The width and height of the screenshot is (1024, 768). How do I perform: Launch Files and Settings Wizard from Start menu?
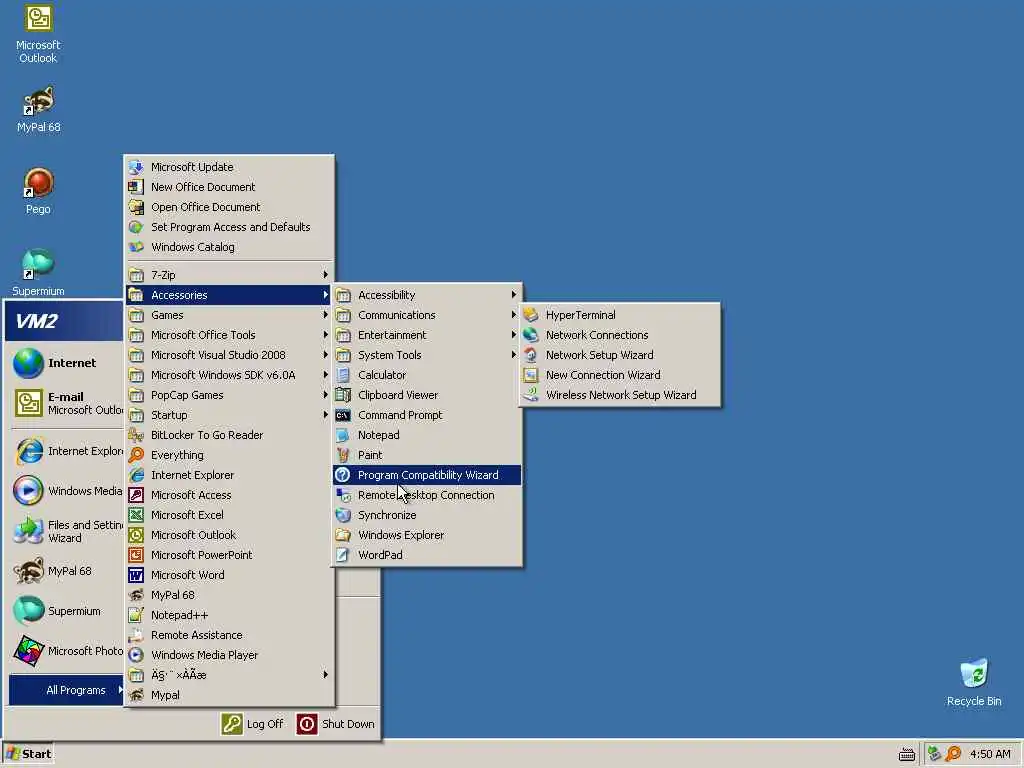[x=67, y=531]
